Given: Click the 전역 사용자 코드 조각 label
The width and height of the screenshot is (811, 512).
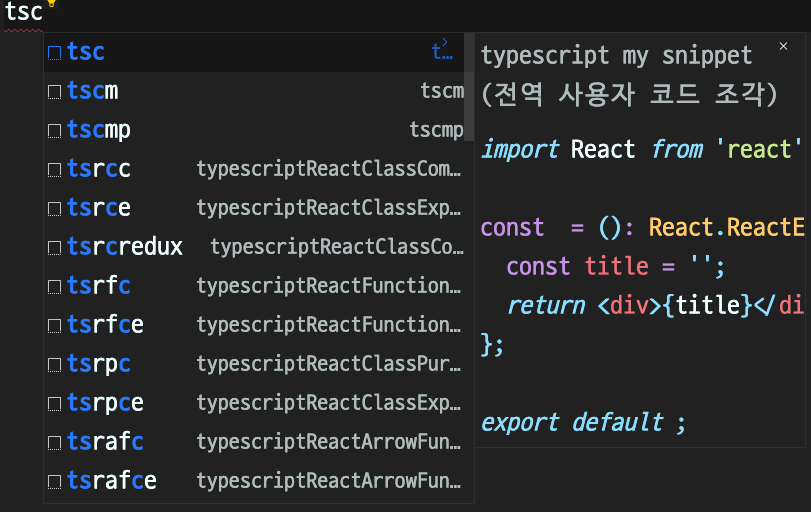Looking at the screenshot, I should (x=629, y=95).
